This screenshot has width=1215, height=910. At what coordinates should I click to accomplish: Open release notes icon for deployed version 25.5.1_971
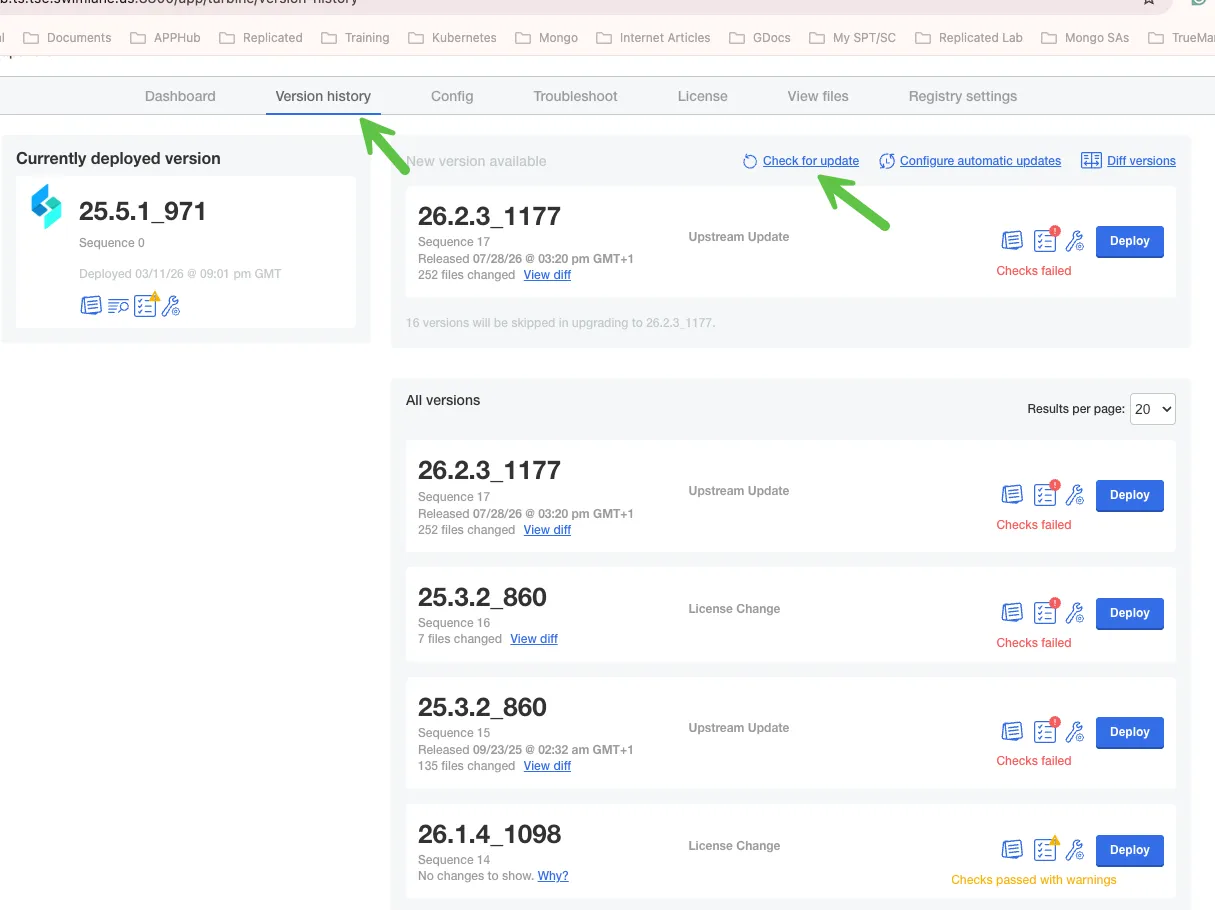[91, 306]
